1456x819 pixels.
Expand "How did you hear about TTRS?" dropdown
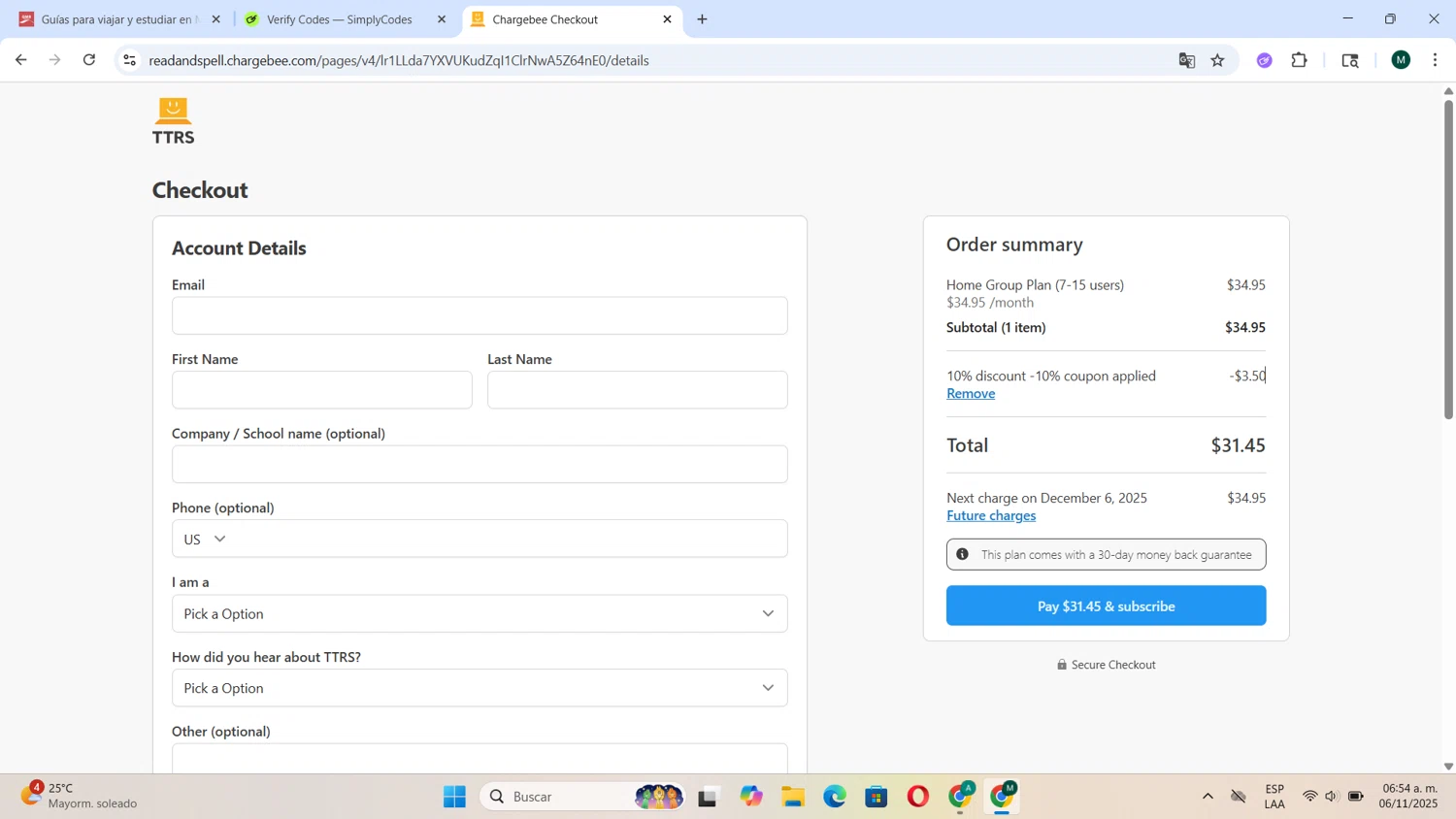coord(480,688)
